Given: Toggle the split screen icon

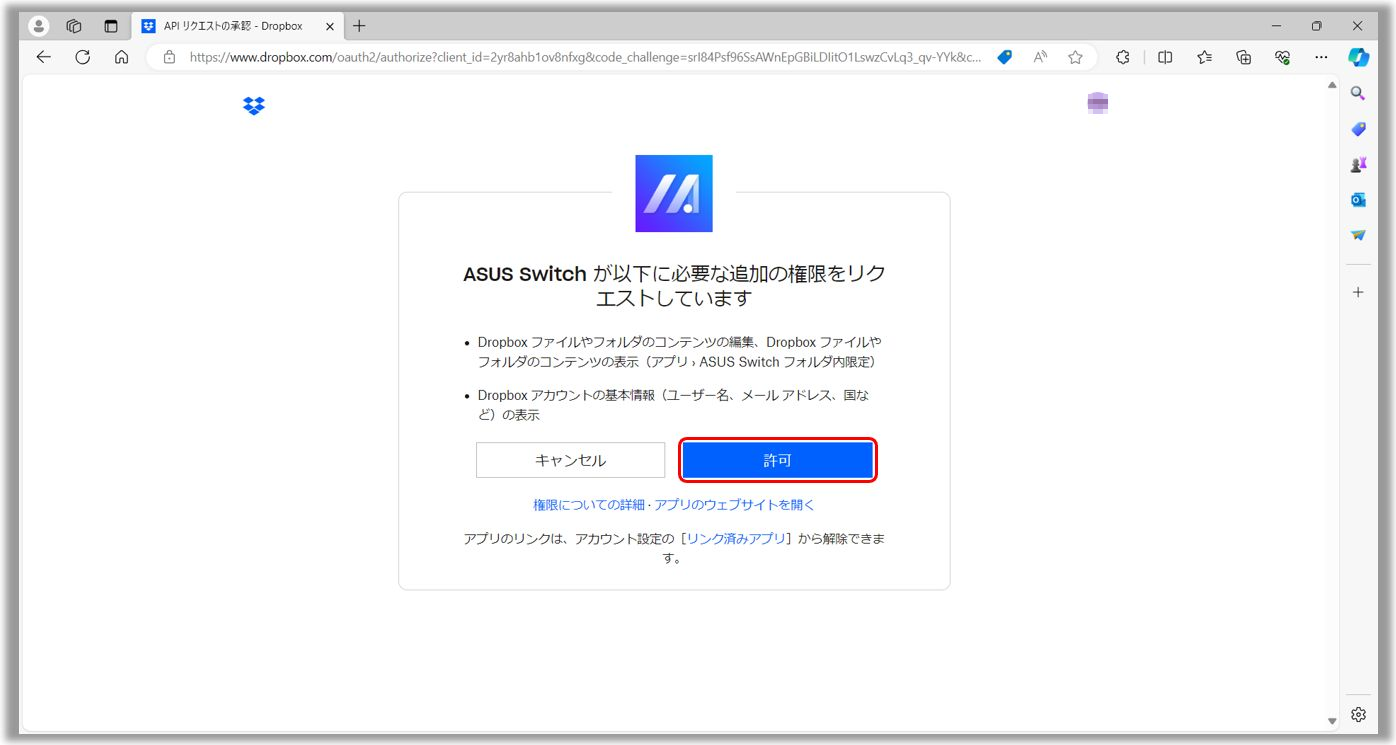Looking at the screenshot, I should tap(1165, 57).
